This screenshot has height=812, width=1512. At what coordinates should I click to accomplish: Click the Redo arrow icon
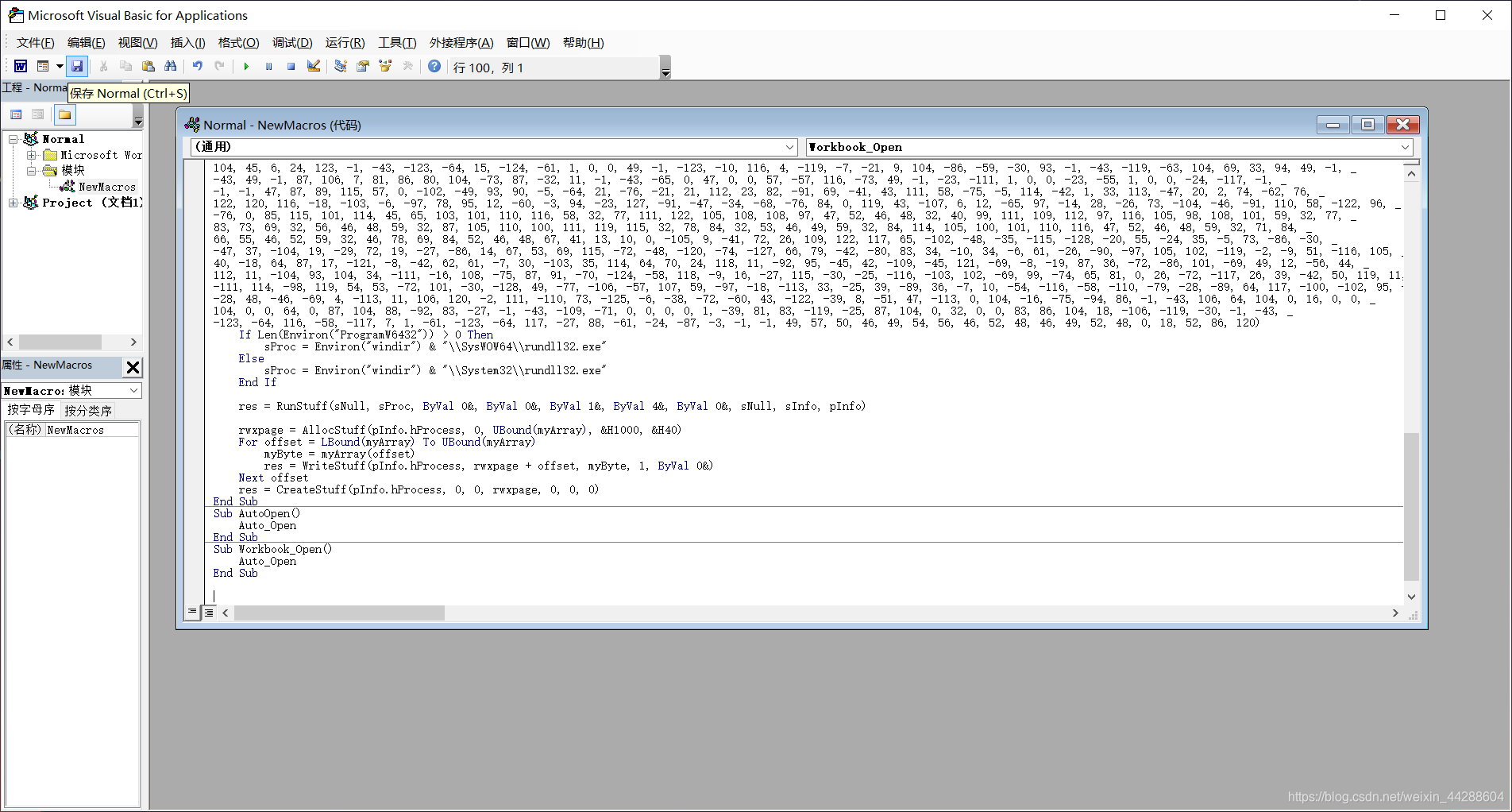coord(220,67)
